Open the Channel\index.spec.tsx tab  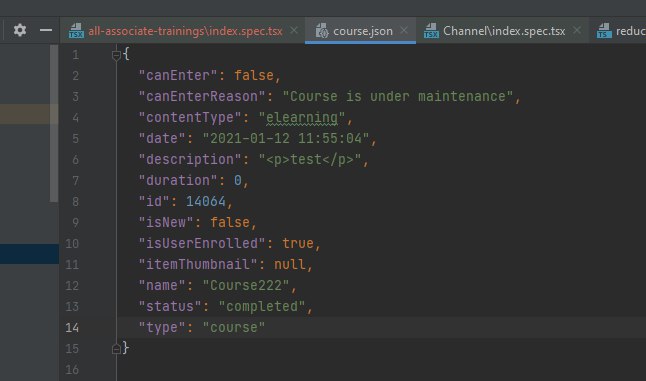click(504, 31)
